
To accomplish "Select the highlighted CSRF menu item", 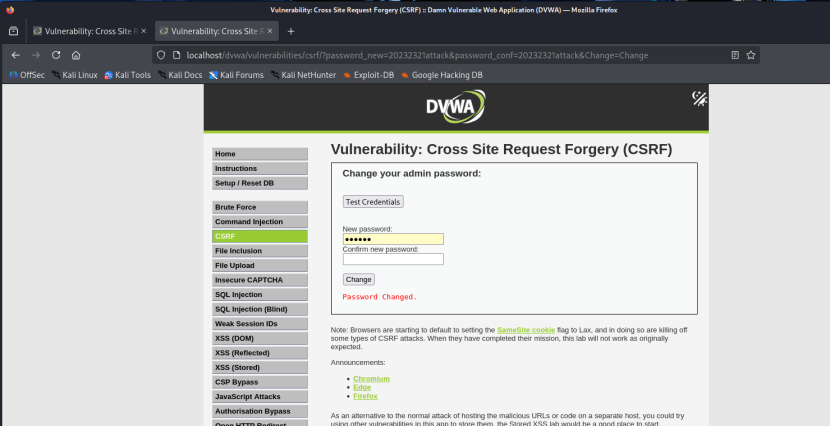I will [260, 237].
